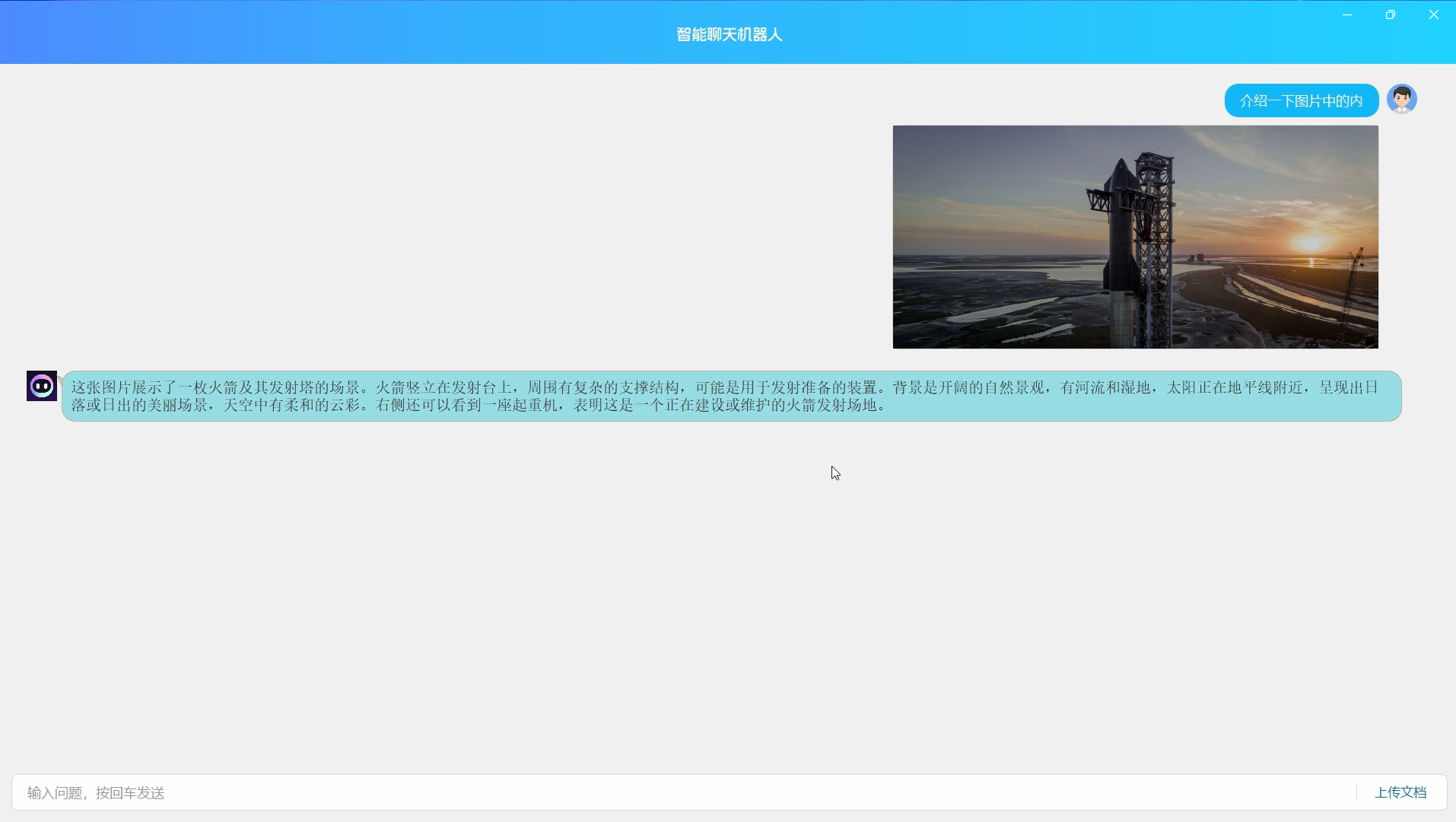
Task: Minimize the chatbot window
Action: click(1347, 14)
